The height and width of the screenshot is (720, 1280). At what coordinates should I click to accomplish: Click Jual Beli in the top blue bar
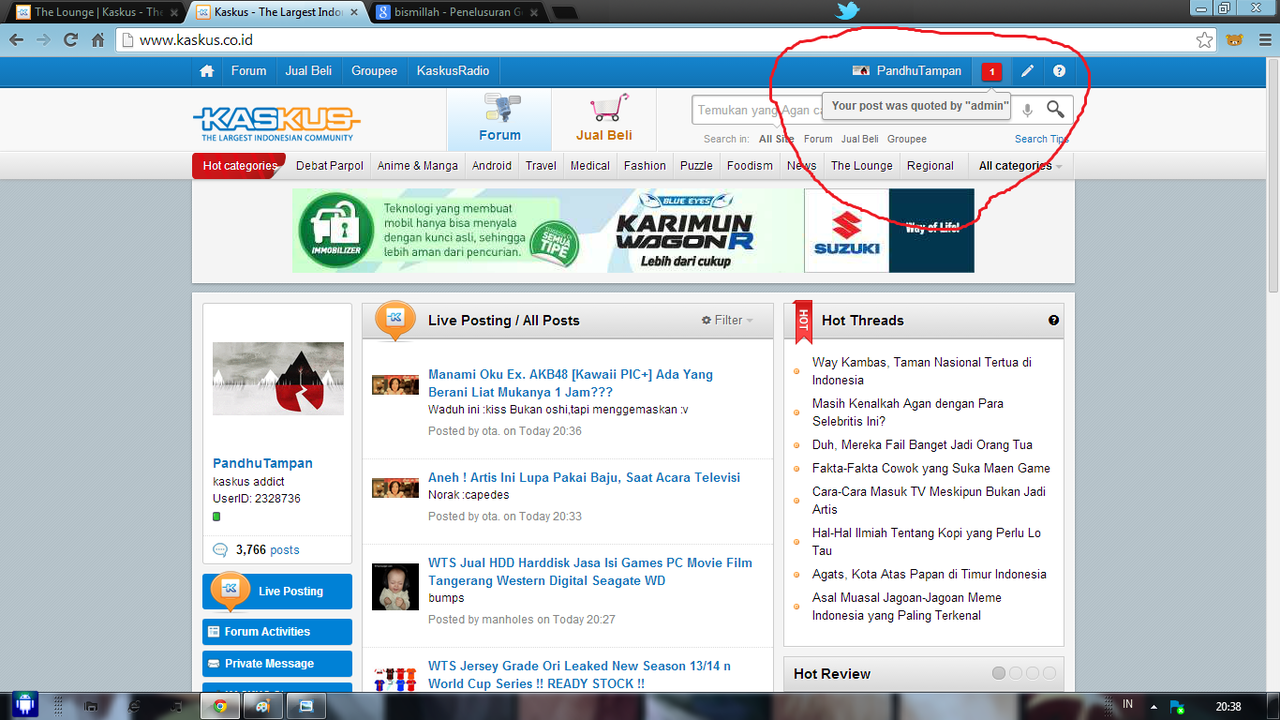(x=308, y=71)
